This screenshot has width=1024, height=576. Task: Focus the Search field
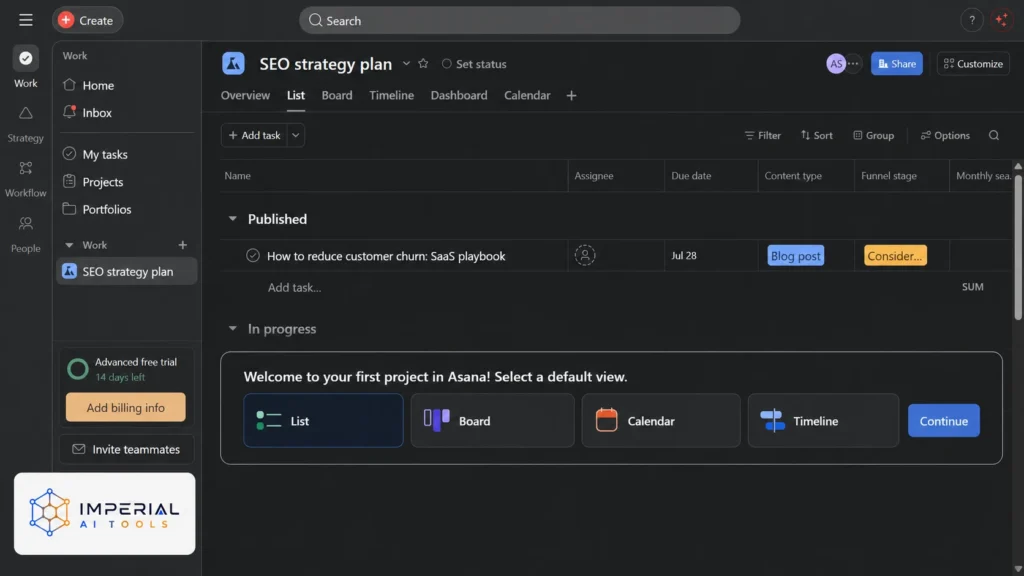pos(519,20)
